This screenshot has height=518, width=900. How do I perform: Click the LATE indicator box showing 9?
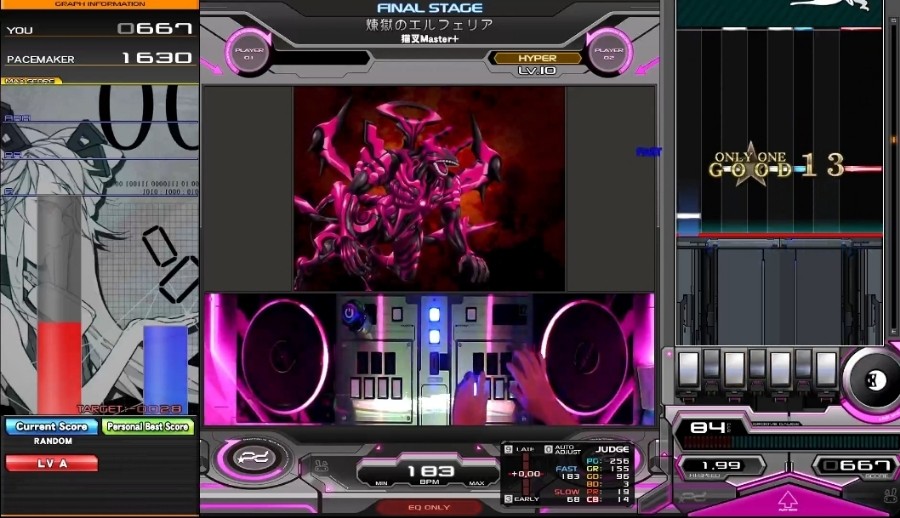[x=508, y=450]
